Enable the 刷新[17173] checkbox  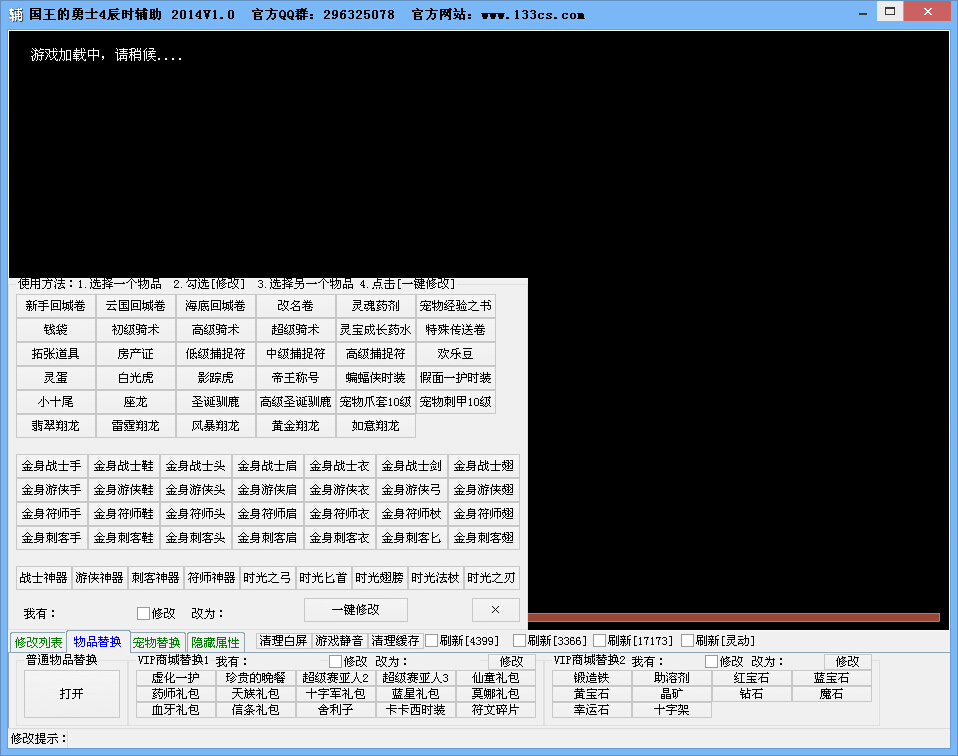coord(599,640)
